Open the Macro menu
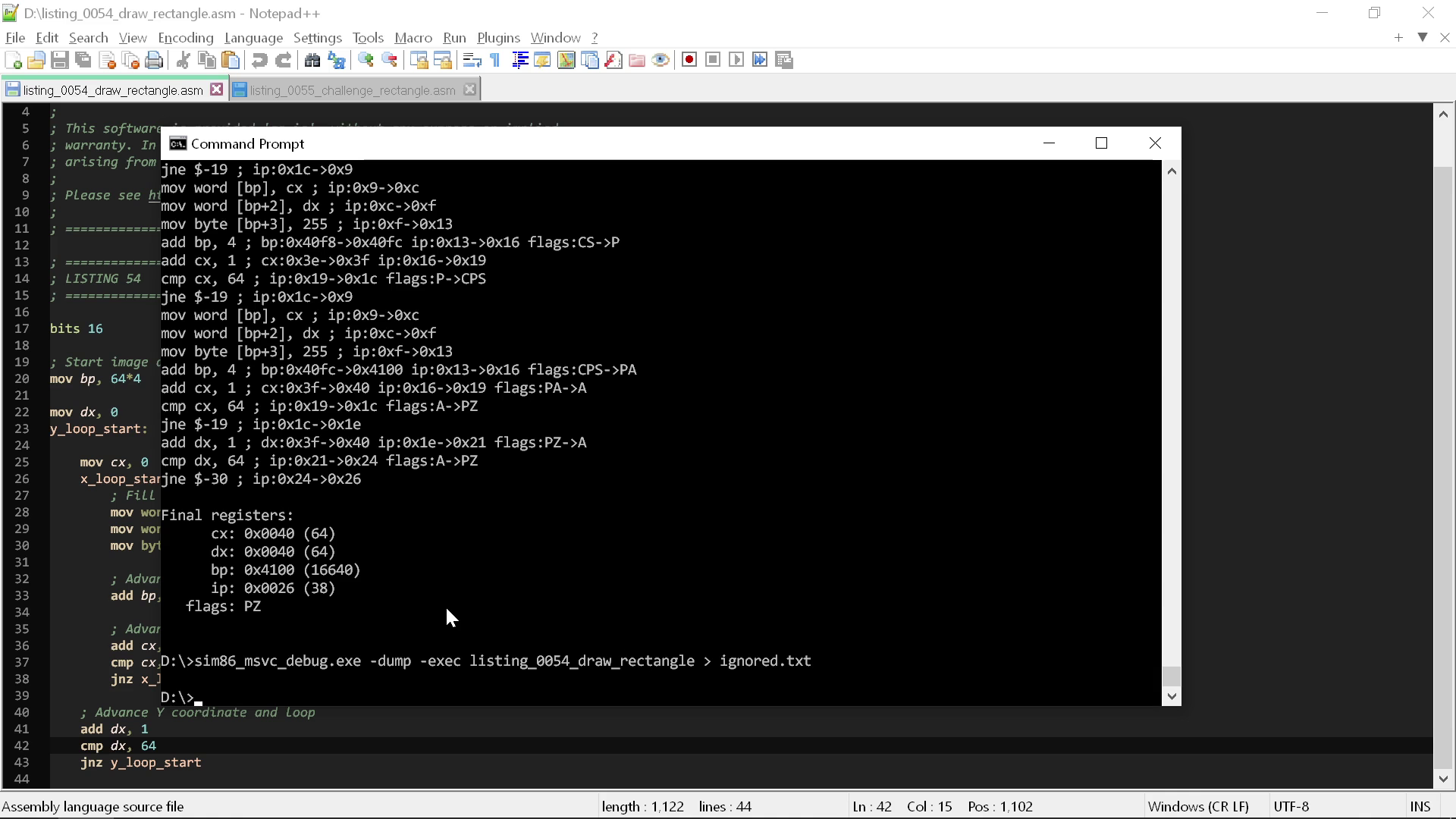This screenshot has width=1456, height=819. coord(413,37)
